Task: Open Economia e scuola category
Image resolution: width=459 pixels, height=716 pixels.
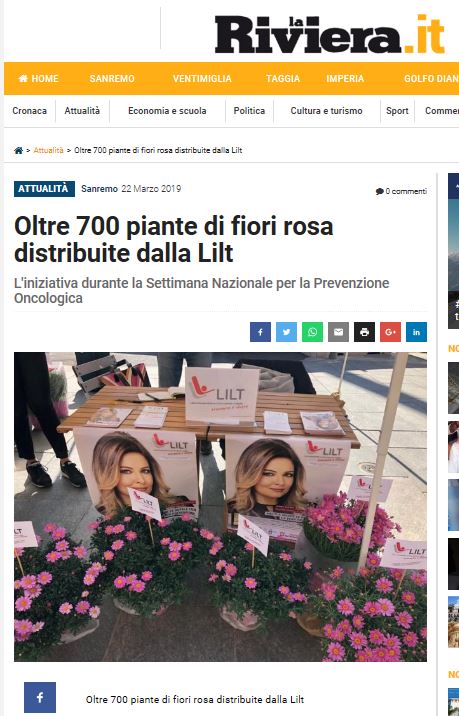Action: tap(167, 111)
